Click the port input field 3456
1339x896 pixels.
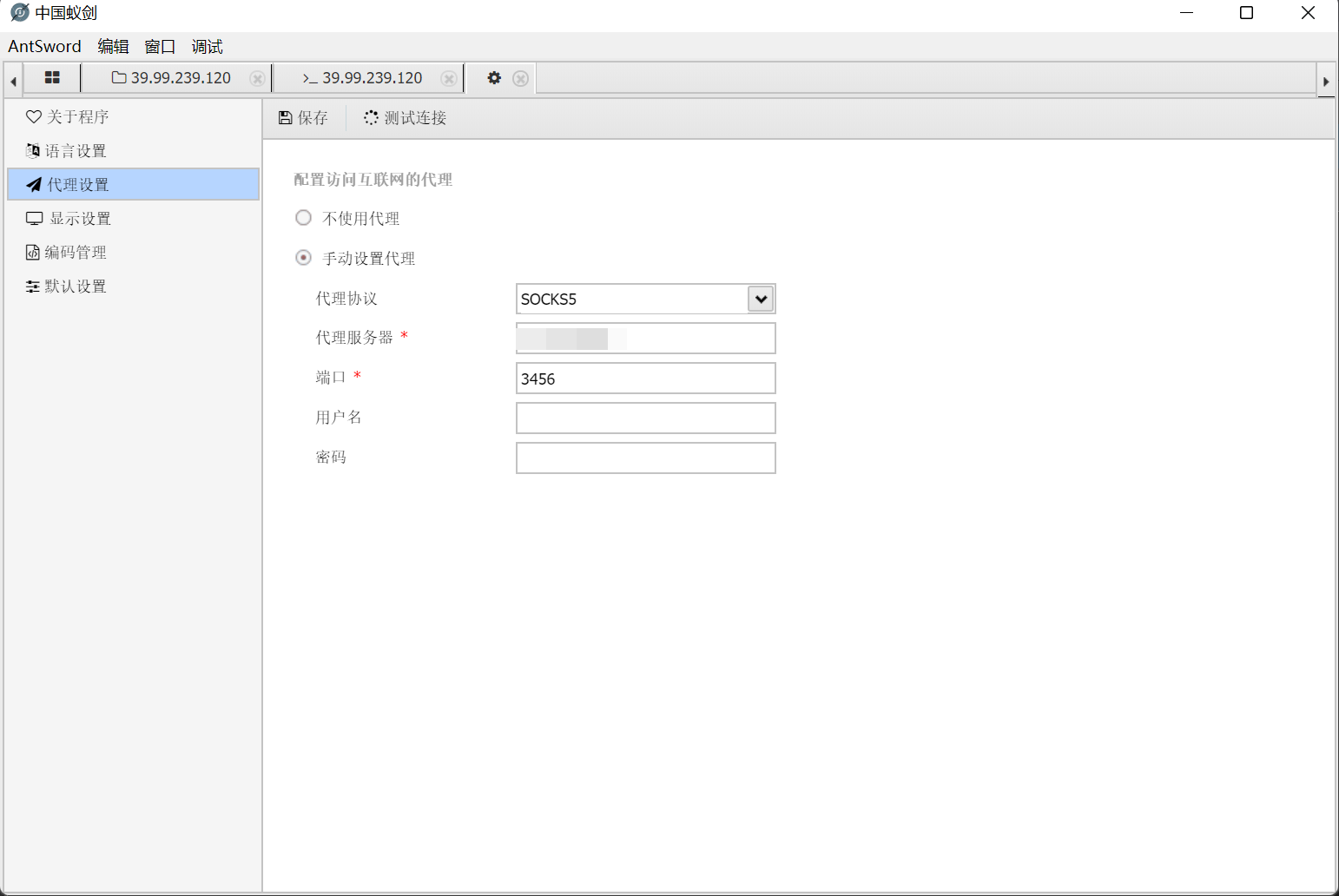click(x=645, y=379)
